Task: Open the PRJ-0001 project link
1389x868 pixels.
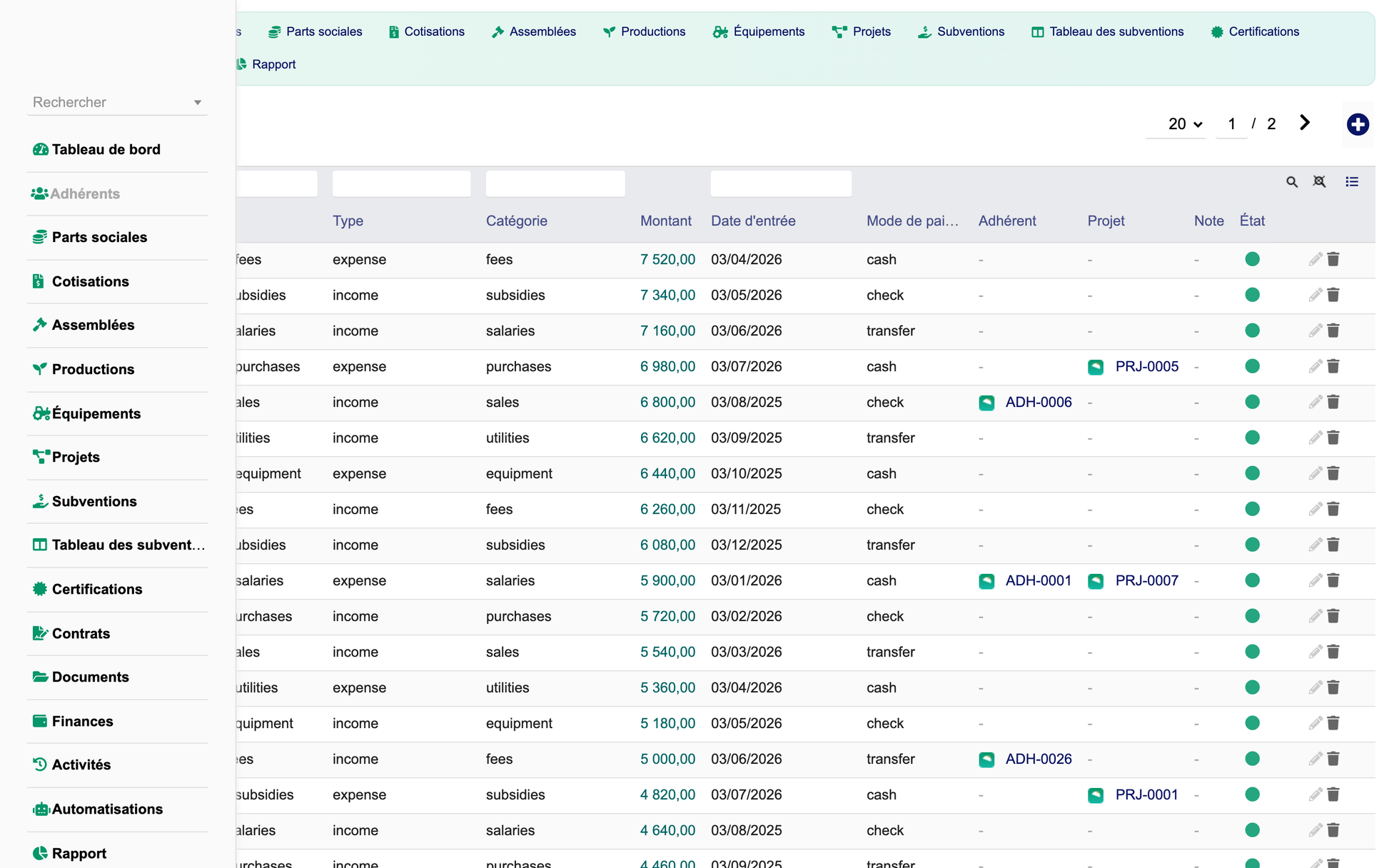Action: pyautogui.click(x=1147, y=794)
